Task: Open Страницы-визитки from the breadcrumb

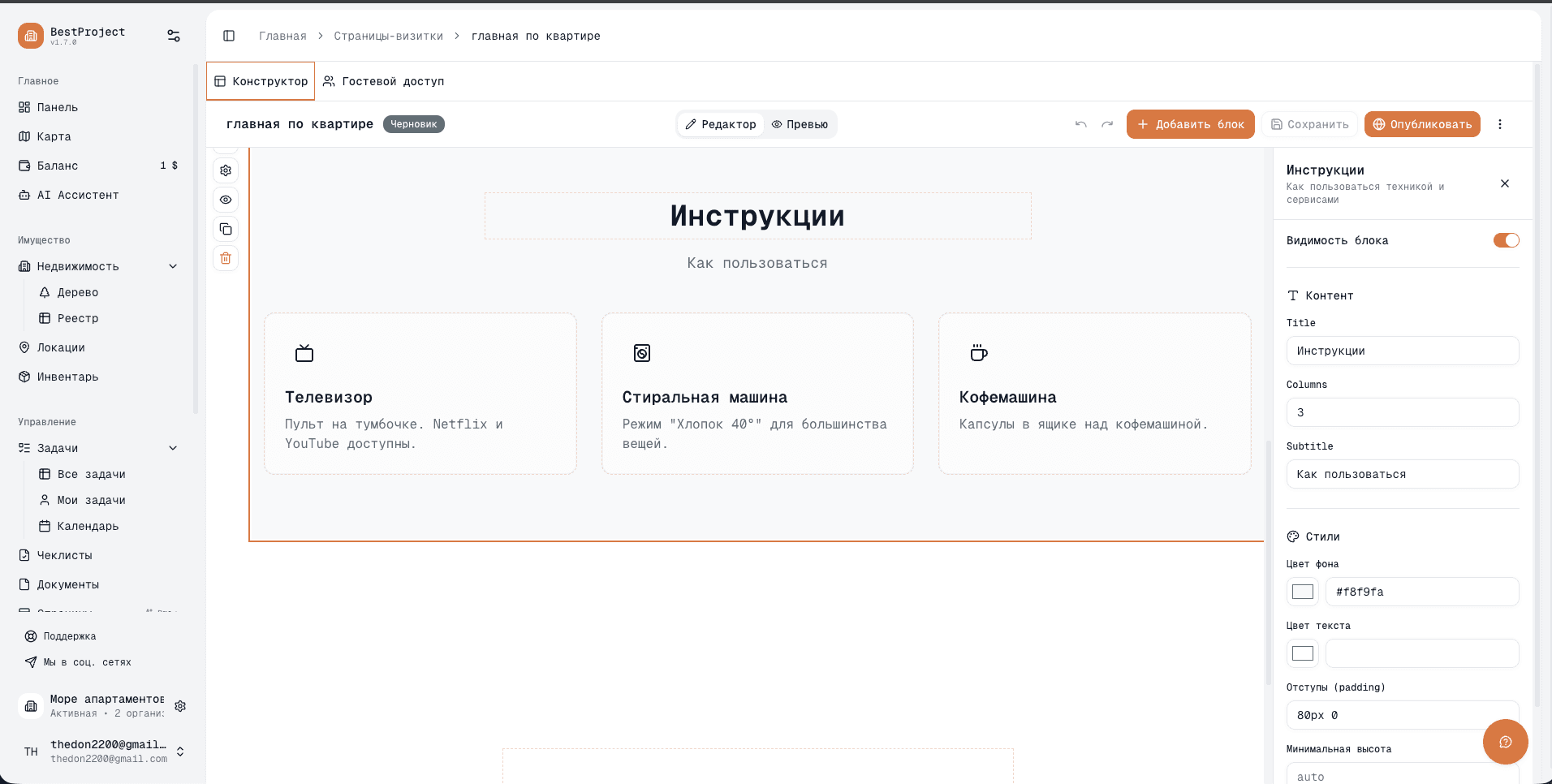Action: point(389,36)
